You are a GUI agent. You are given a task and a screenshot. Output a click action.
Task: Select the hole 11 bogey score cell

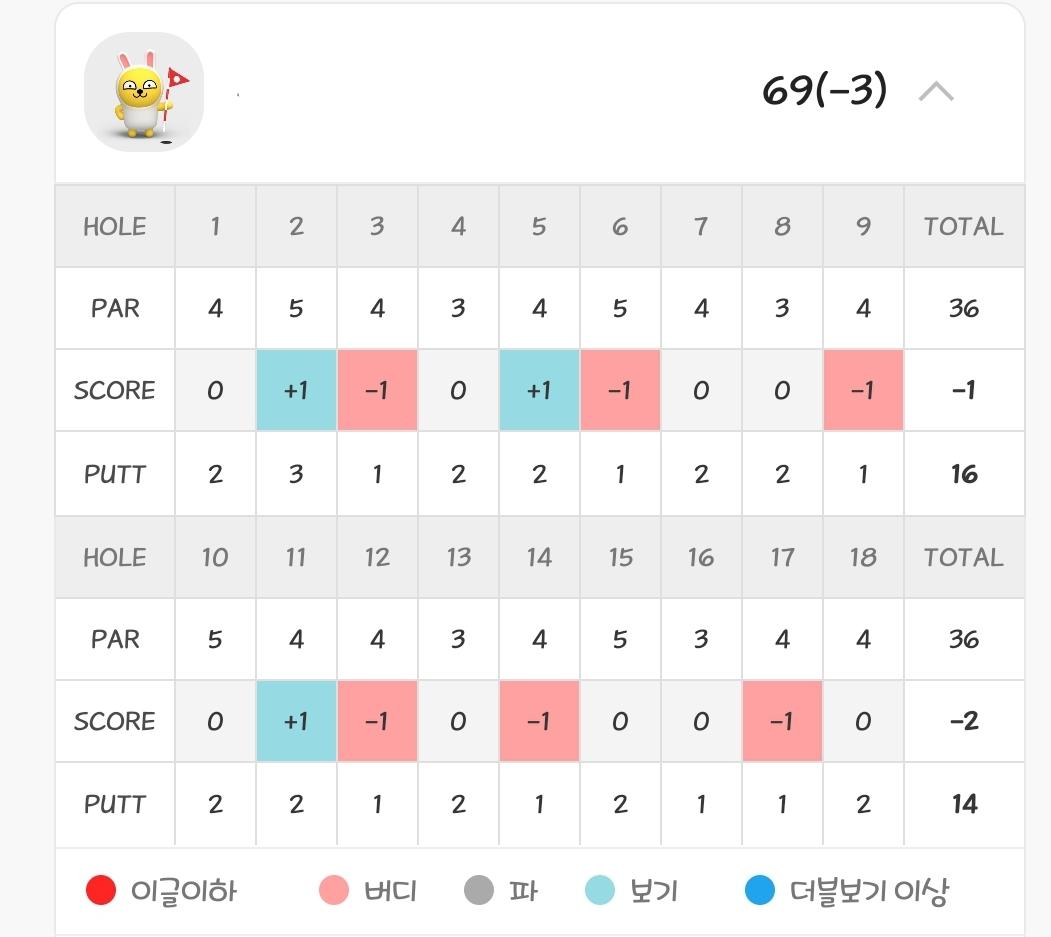[296, 721]
